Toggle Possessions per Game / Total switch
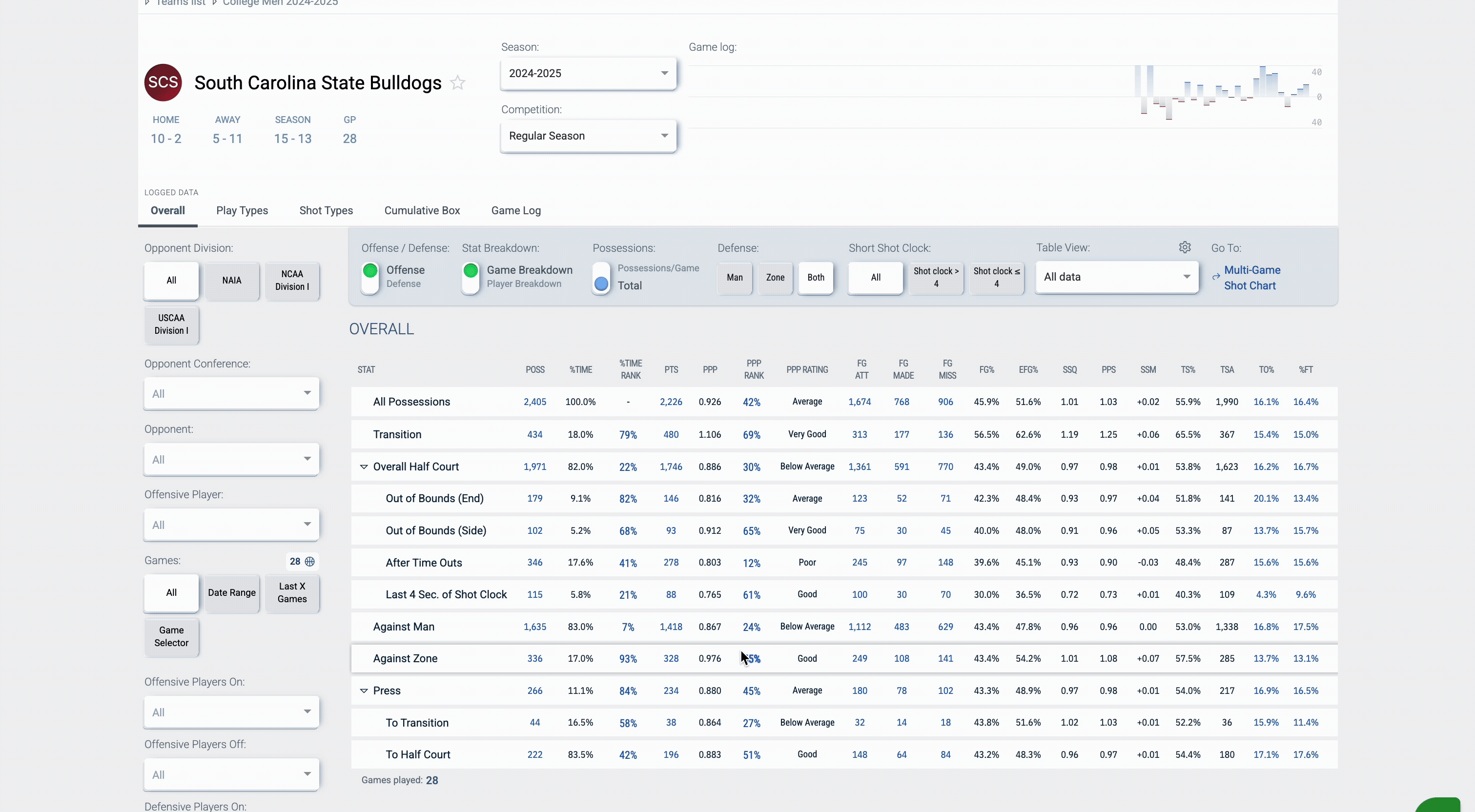1475x812 pixels. tap(601, 277)
